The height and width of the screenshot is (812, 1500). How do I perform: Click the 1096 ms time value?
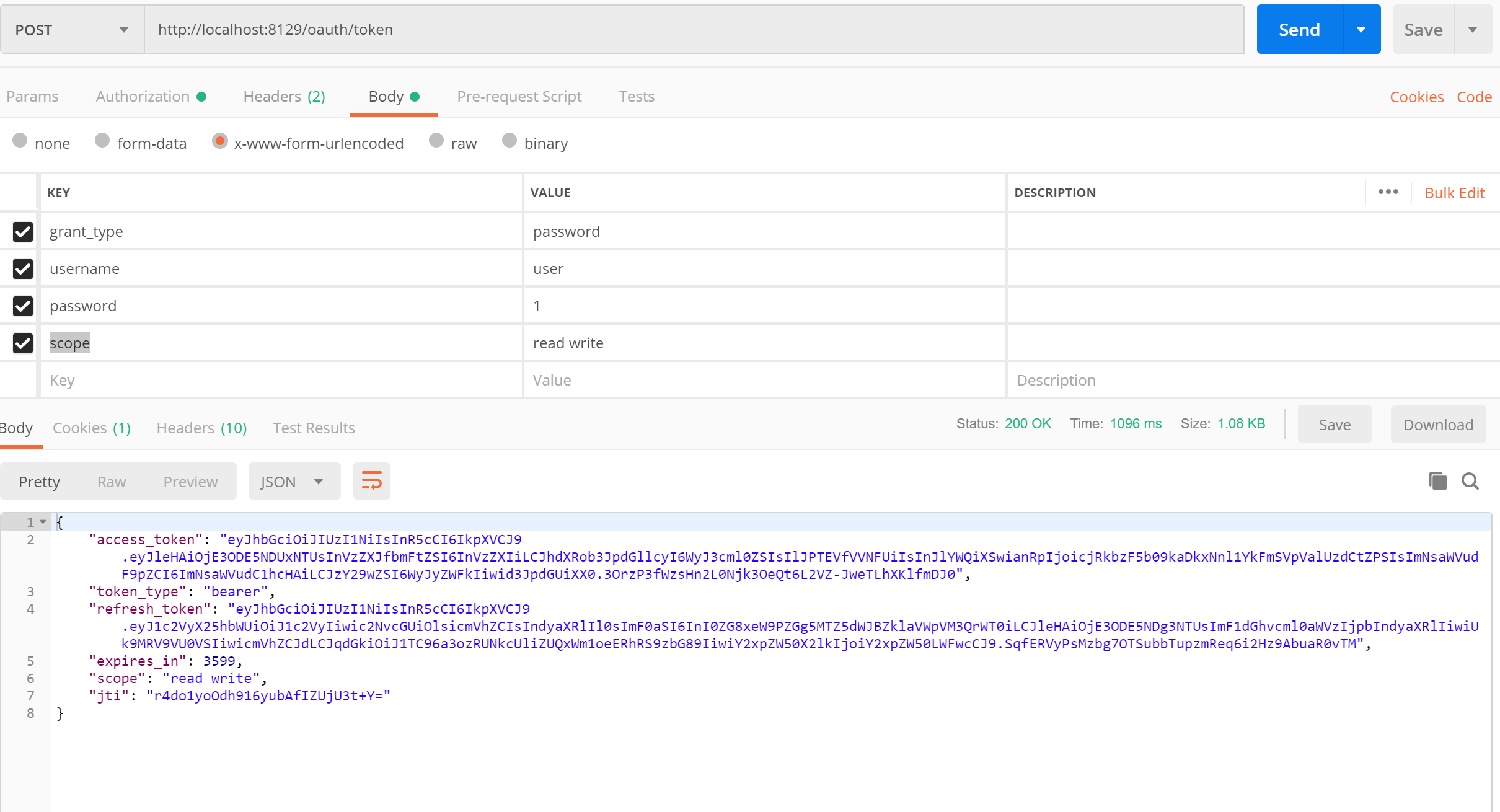click(x=1136, y=424)
